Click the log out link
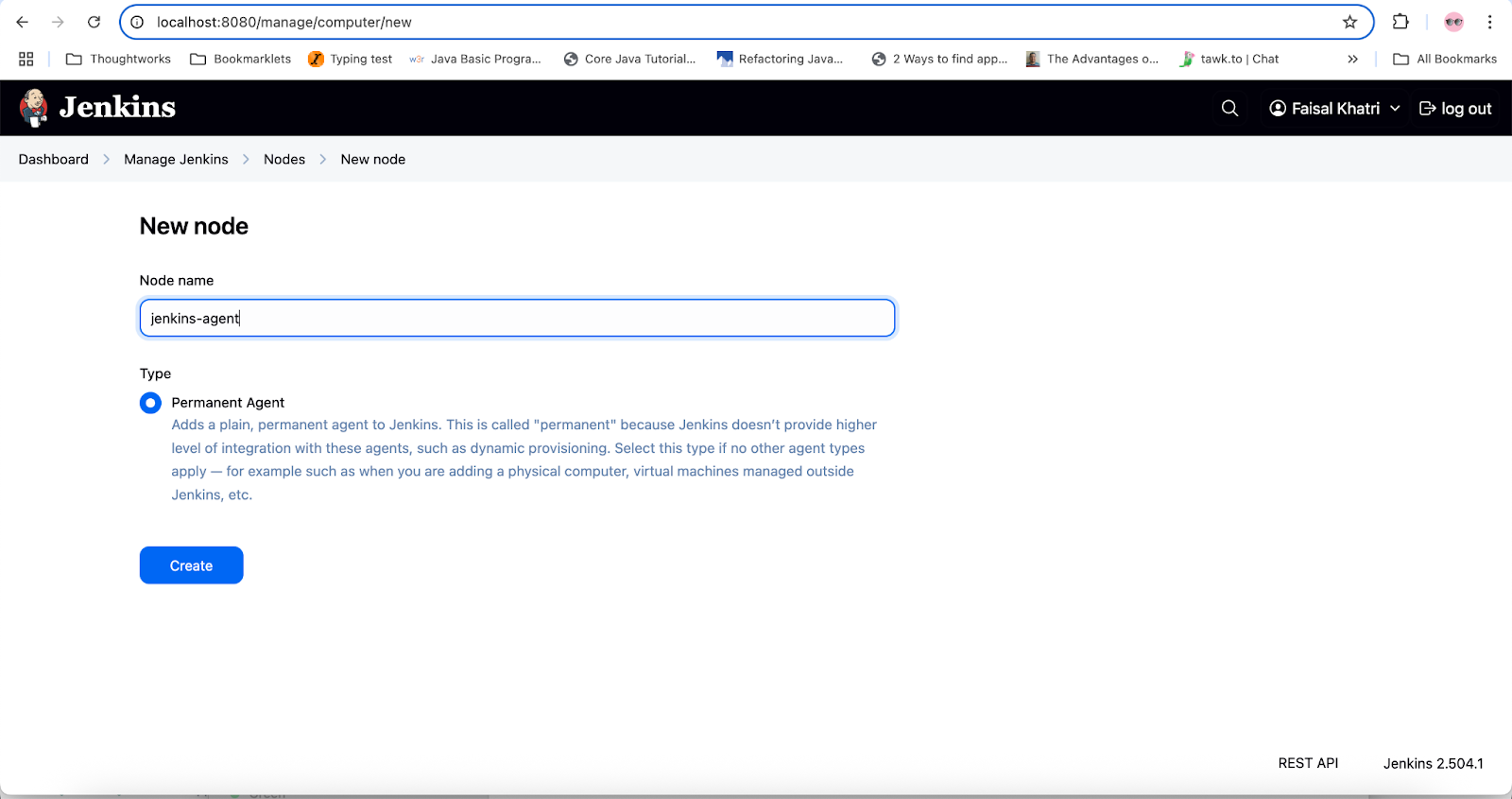 tap(1455, 109)
